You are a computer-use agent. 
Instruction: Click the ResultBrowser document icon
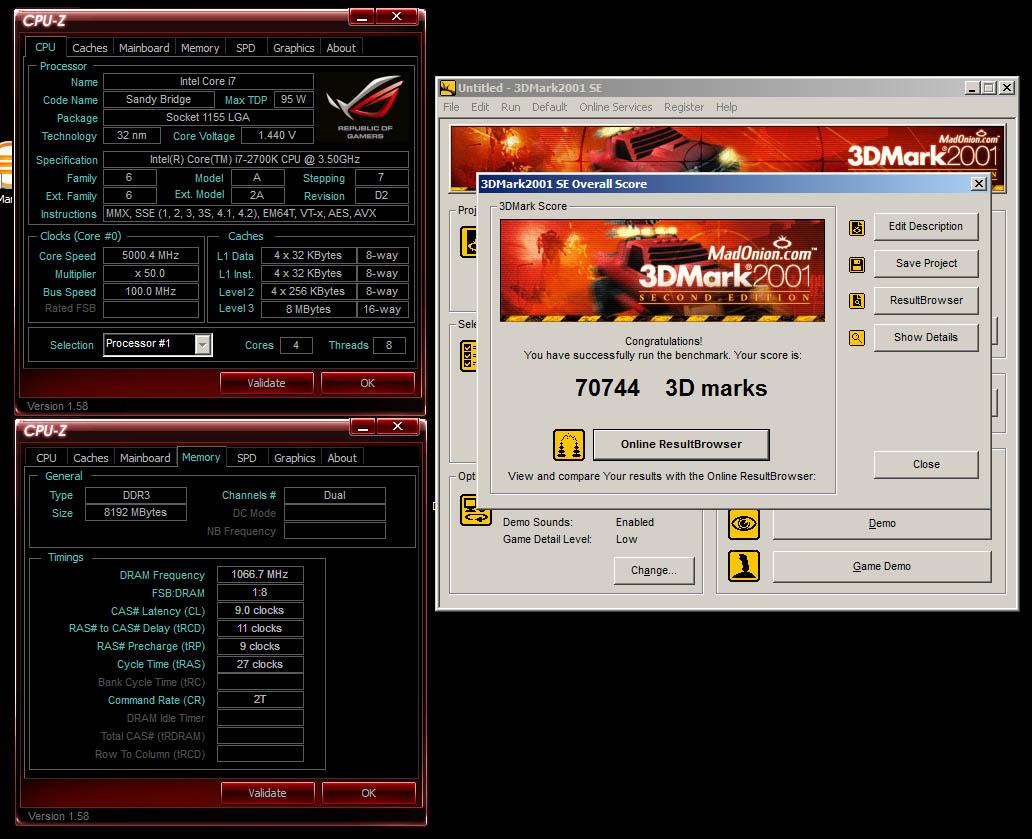[856, 301]
